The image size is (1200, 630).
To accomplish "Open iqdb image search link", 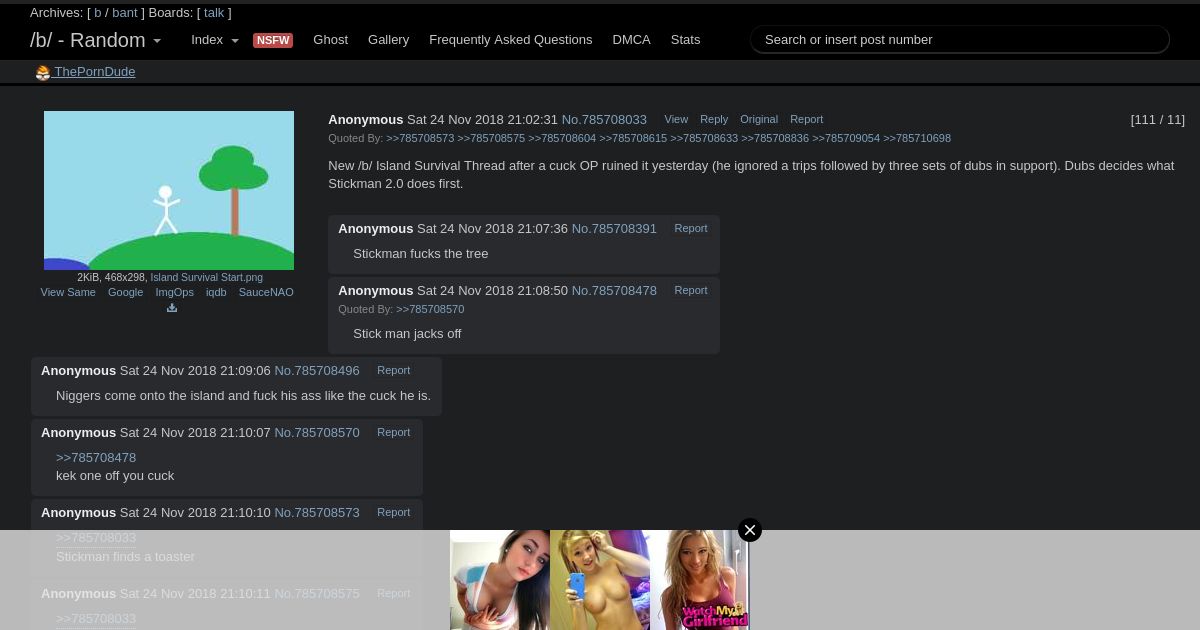I will [216, 293].
